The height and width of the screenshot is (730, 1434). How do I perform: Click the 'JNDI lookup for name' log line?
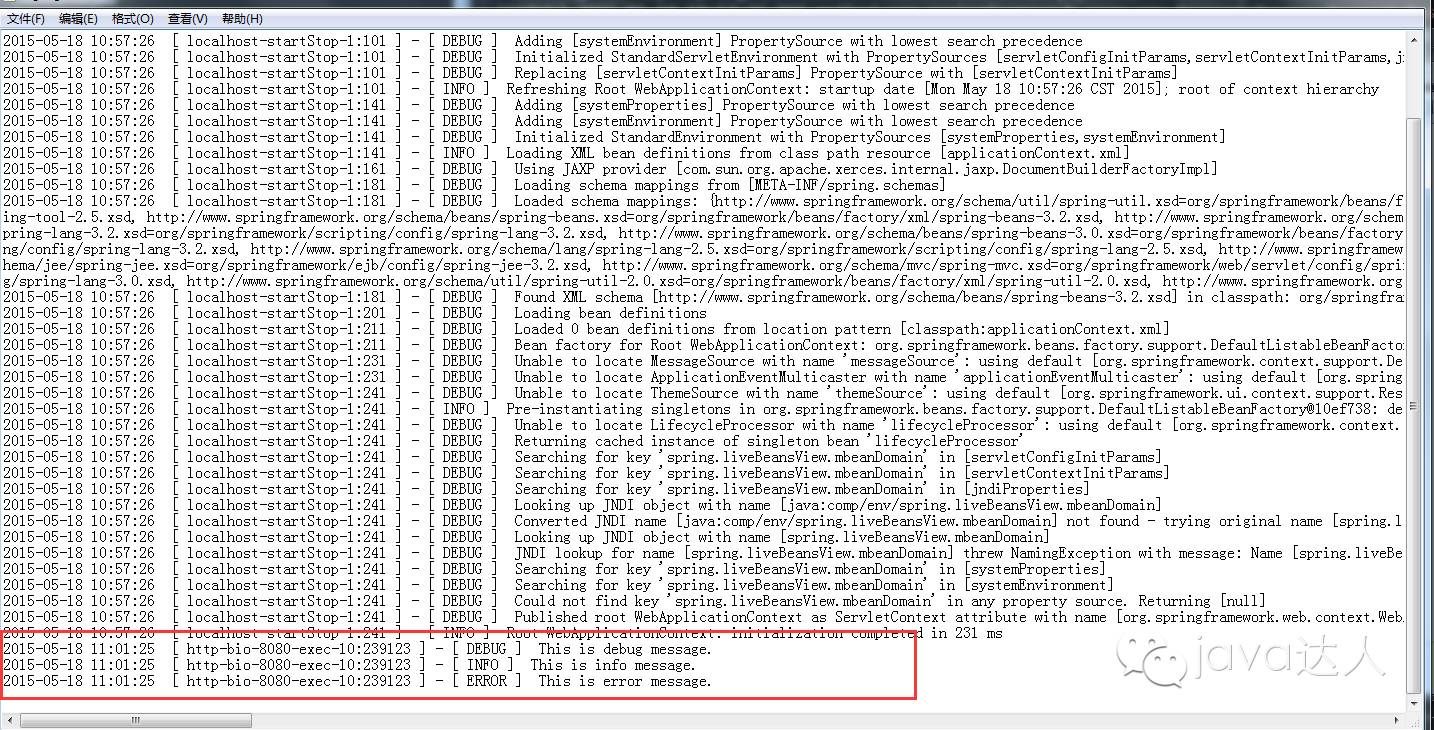tap(703, 553)
